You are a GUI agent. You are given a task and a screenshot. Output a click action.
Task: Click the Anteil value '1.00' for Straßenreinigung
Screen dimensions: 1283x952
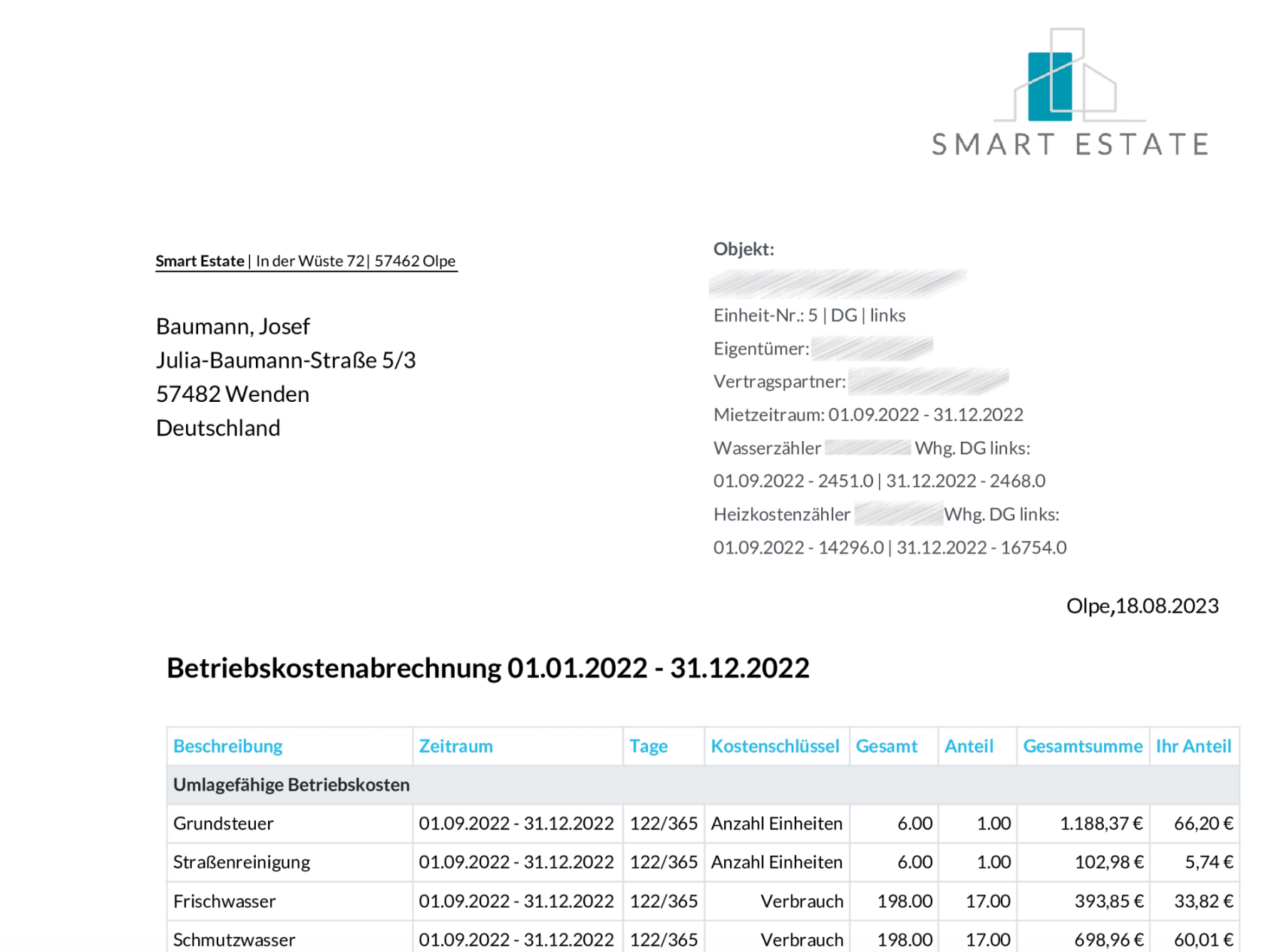[994, 862]
